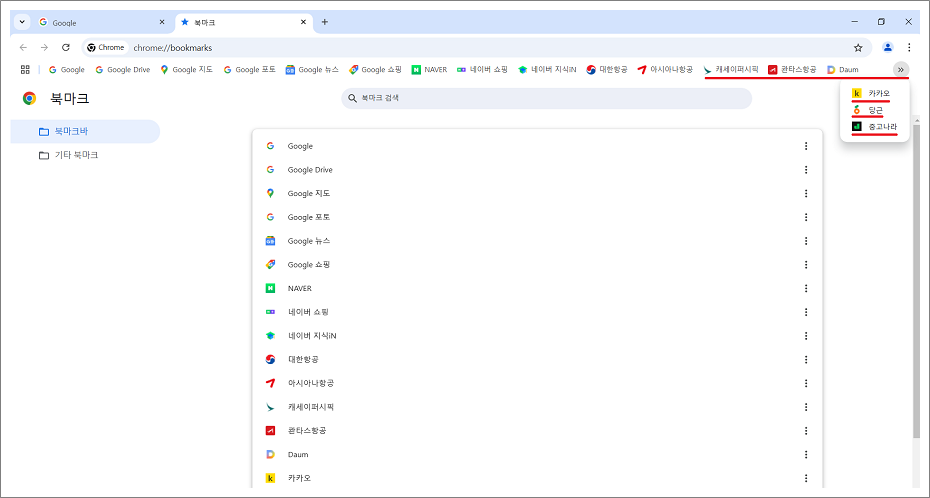Open more actions for 아시아나항공 row
The width and height of the screenshot is (930, 498).
[805, 383]
